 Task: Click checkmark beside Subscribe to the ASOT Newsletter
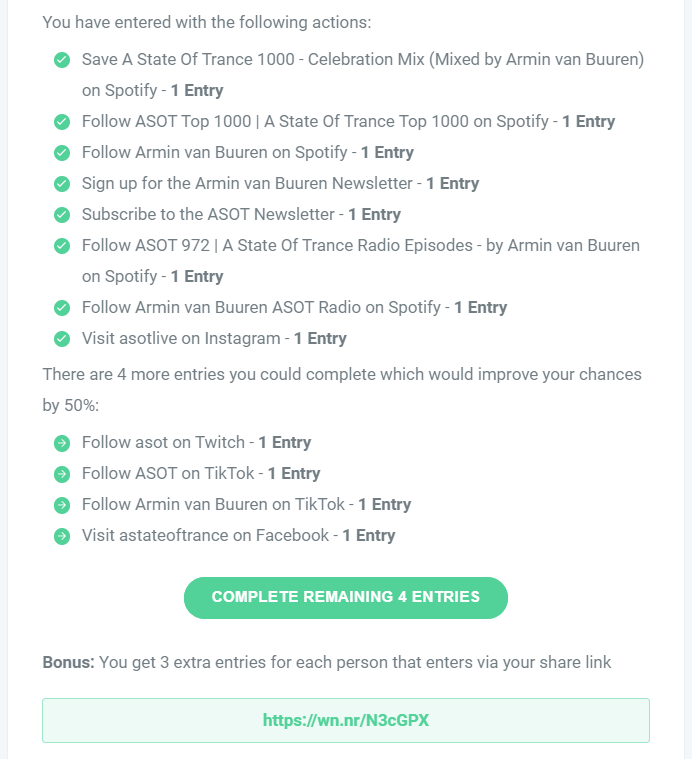(x=62, y=215)
